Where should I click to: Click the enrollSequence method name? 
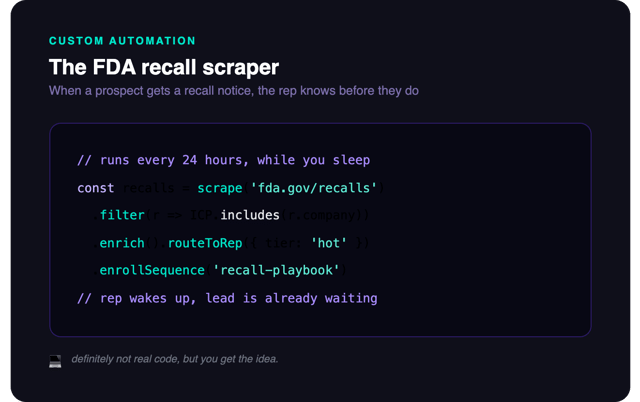152,270
